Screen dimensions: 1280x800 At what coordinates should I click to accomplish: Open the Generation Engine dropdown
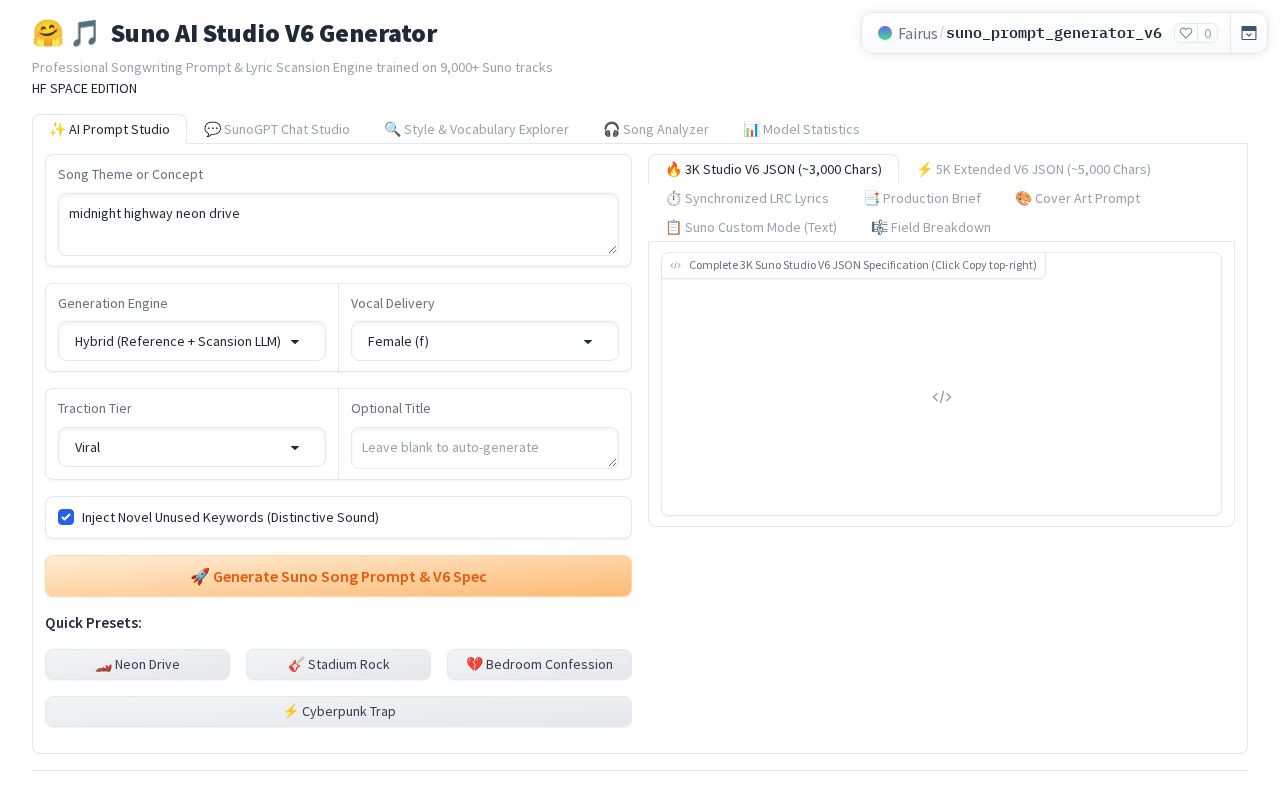pos(192,341)
